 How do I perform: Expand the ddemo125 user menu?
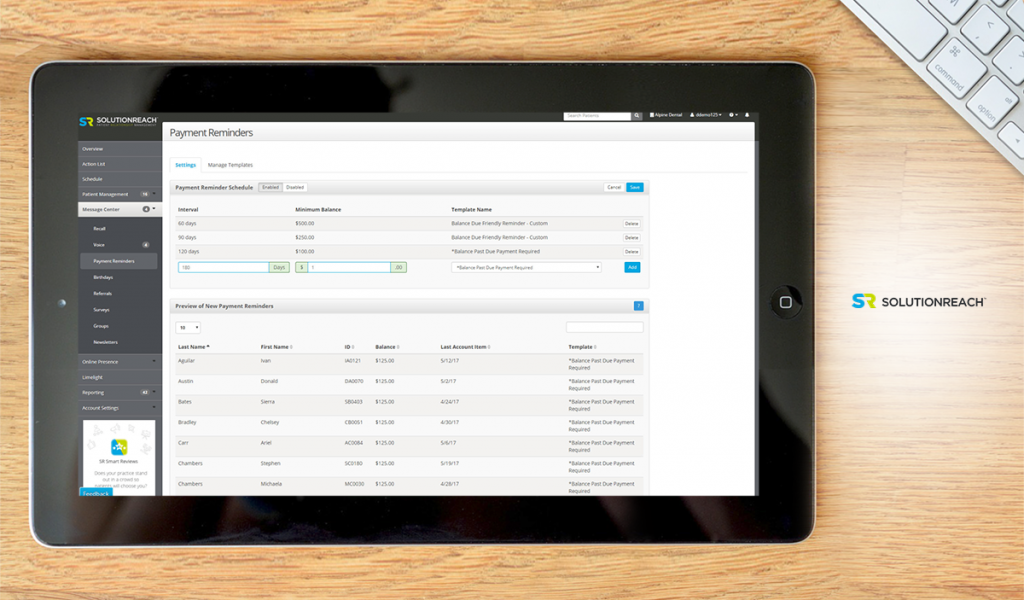(706, 115)
